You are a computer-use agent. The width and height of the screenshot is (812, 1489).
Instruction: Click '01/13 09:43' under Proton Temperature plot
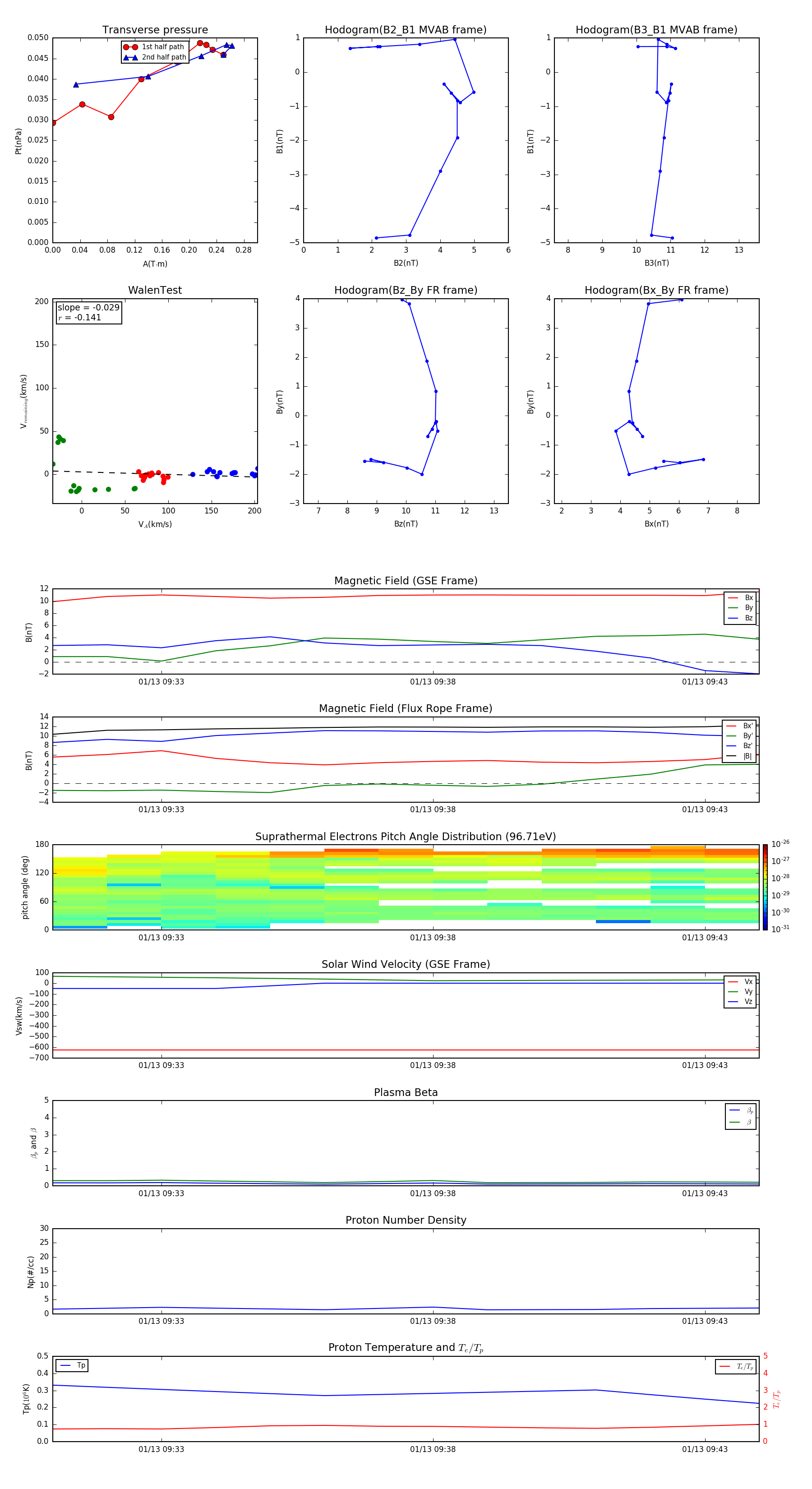pyautogui.click(x=705, y=1449)
